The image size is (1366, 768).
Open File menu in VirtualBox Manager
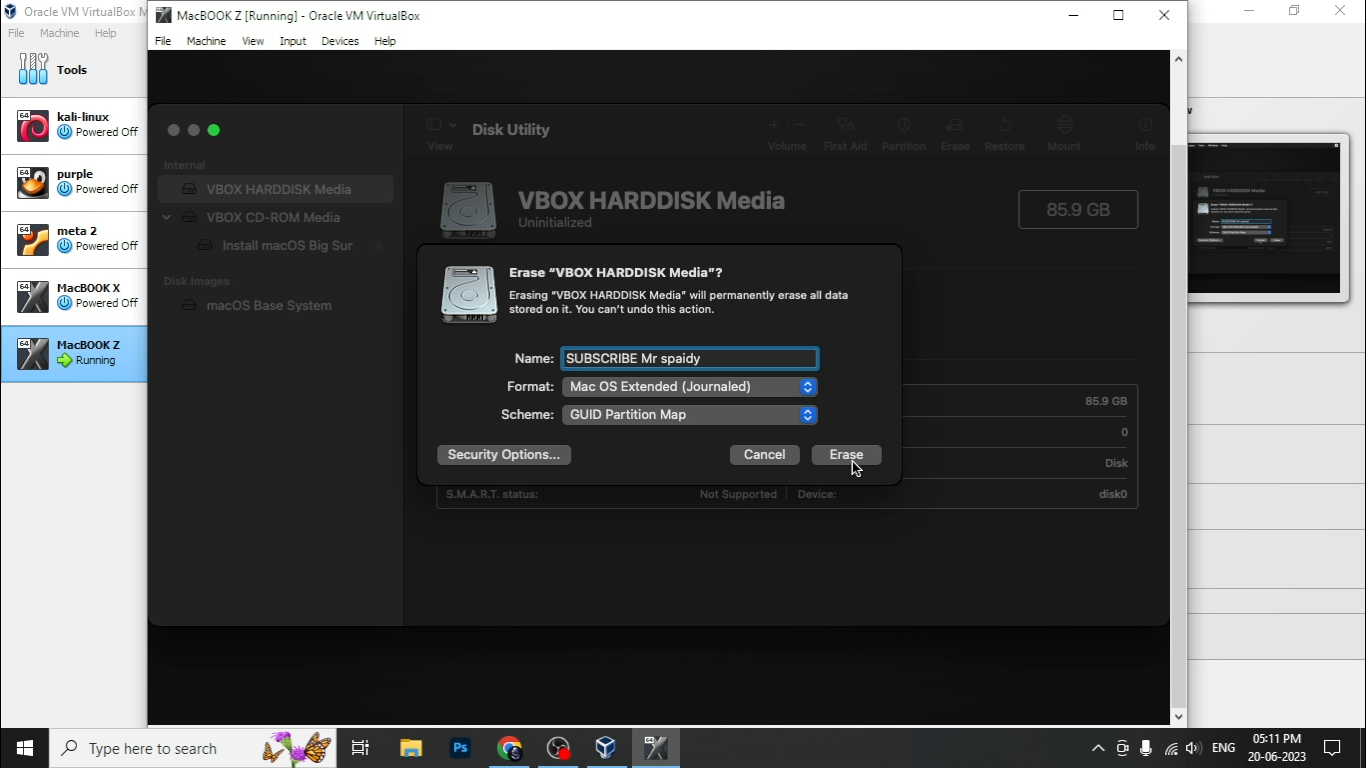tap(16, 33)
